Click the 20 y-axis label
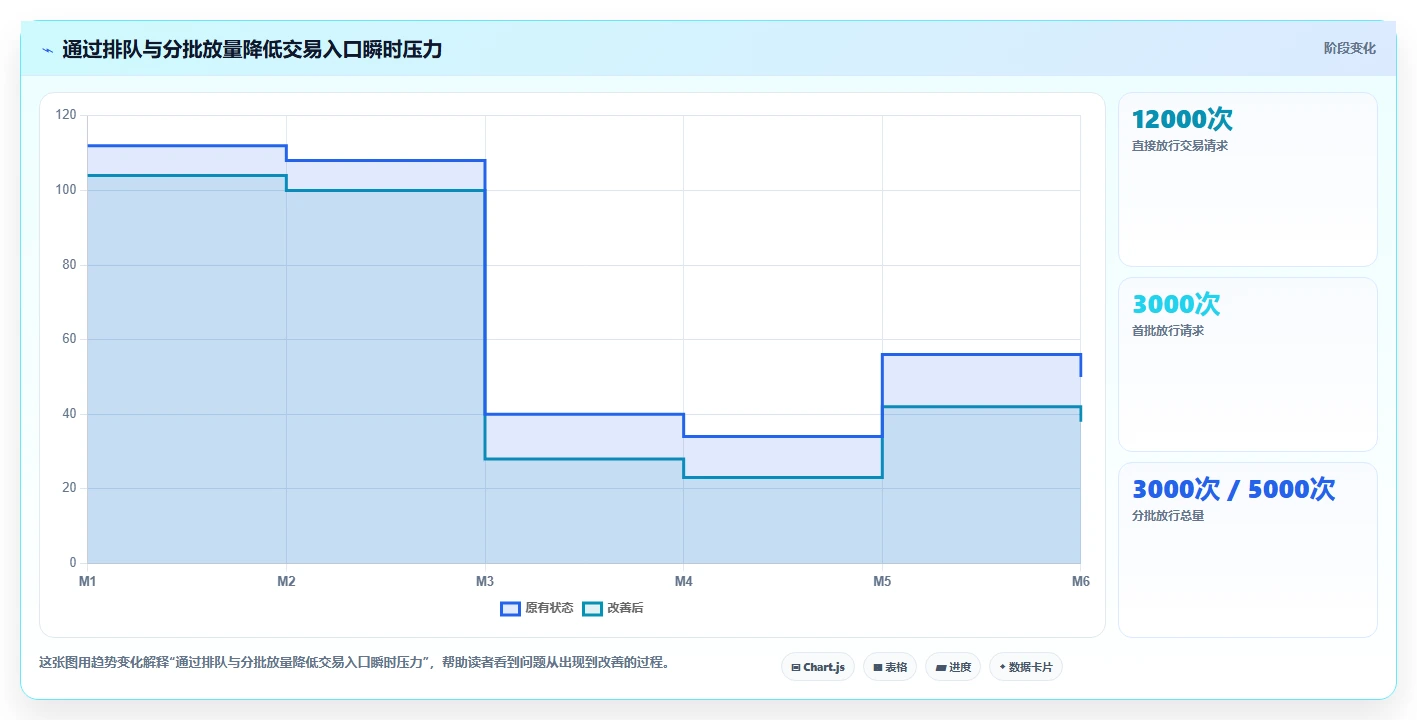The image size is (1417, 720). pos(69,488)
